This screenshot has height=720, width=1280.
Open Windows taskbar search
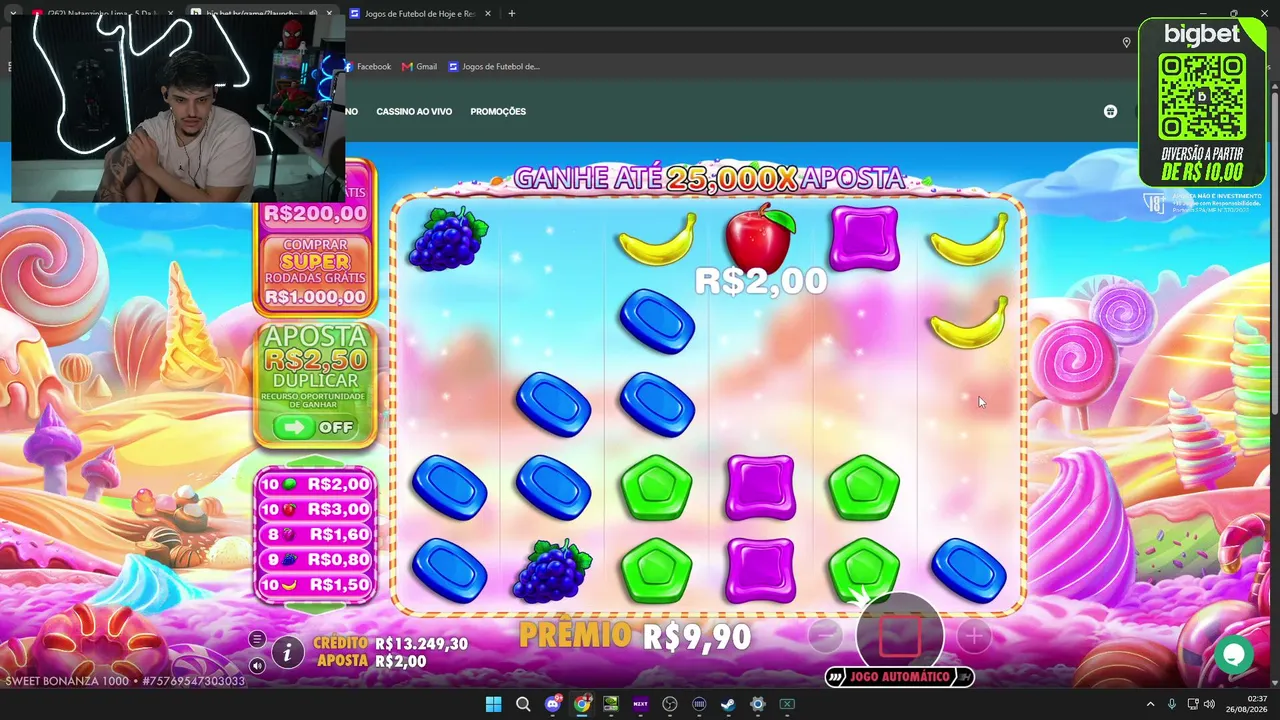tap(523, 704)
